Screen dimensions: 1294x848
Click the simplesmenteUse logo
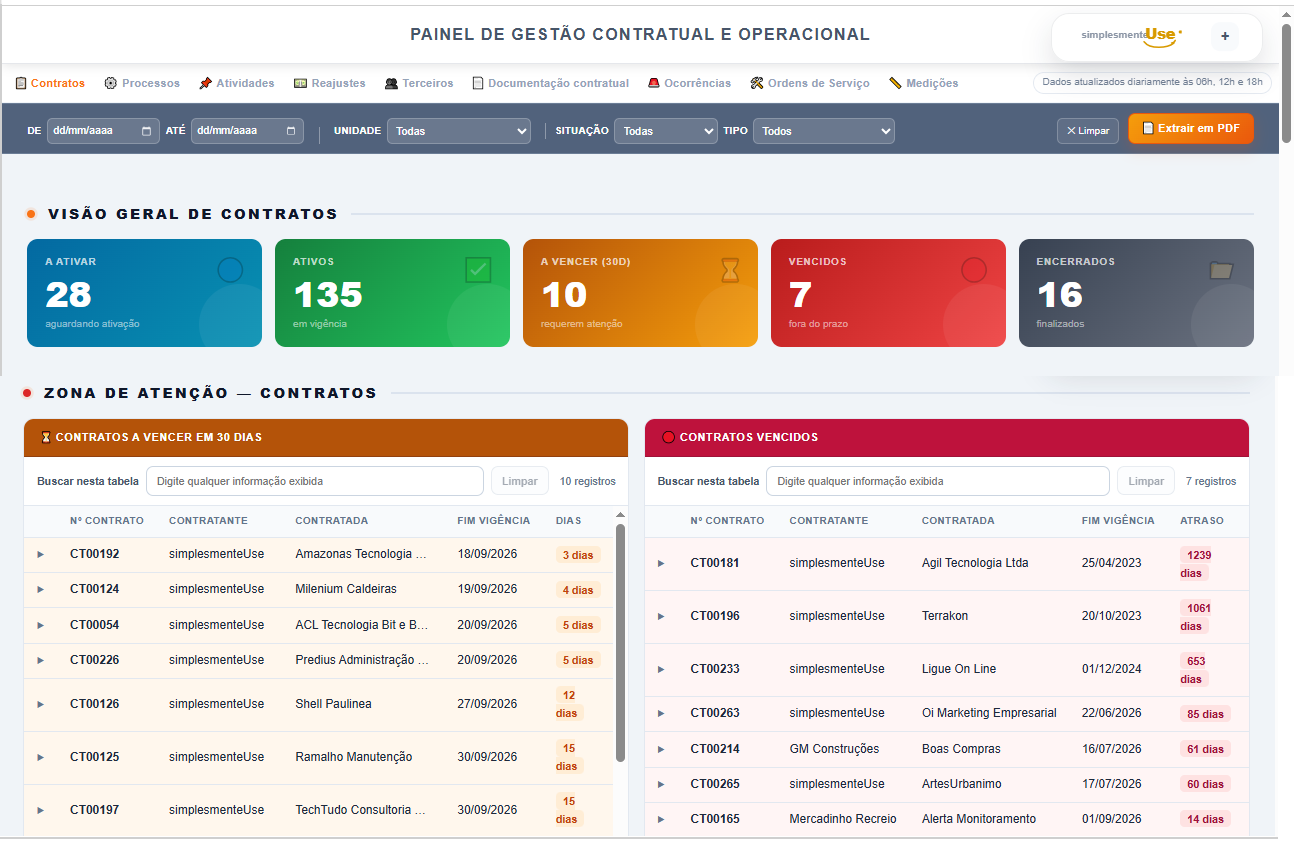1131,35
